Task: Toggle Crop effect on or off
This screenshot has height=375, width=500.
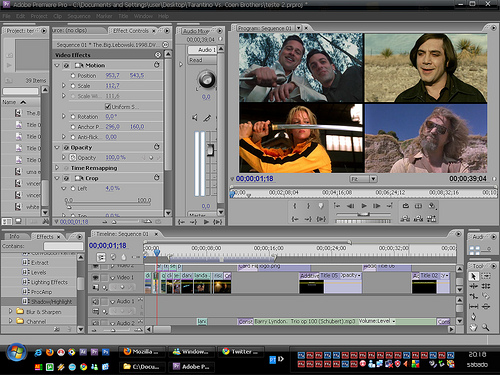Action: pyautogui.click(x=66, y=178)
